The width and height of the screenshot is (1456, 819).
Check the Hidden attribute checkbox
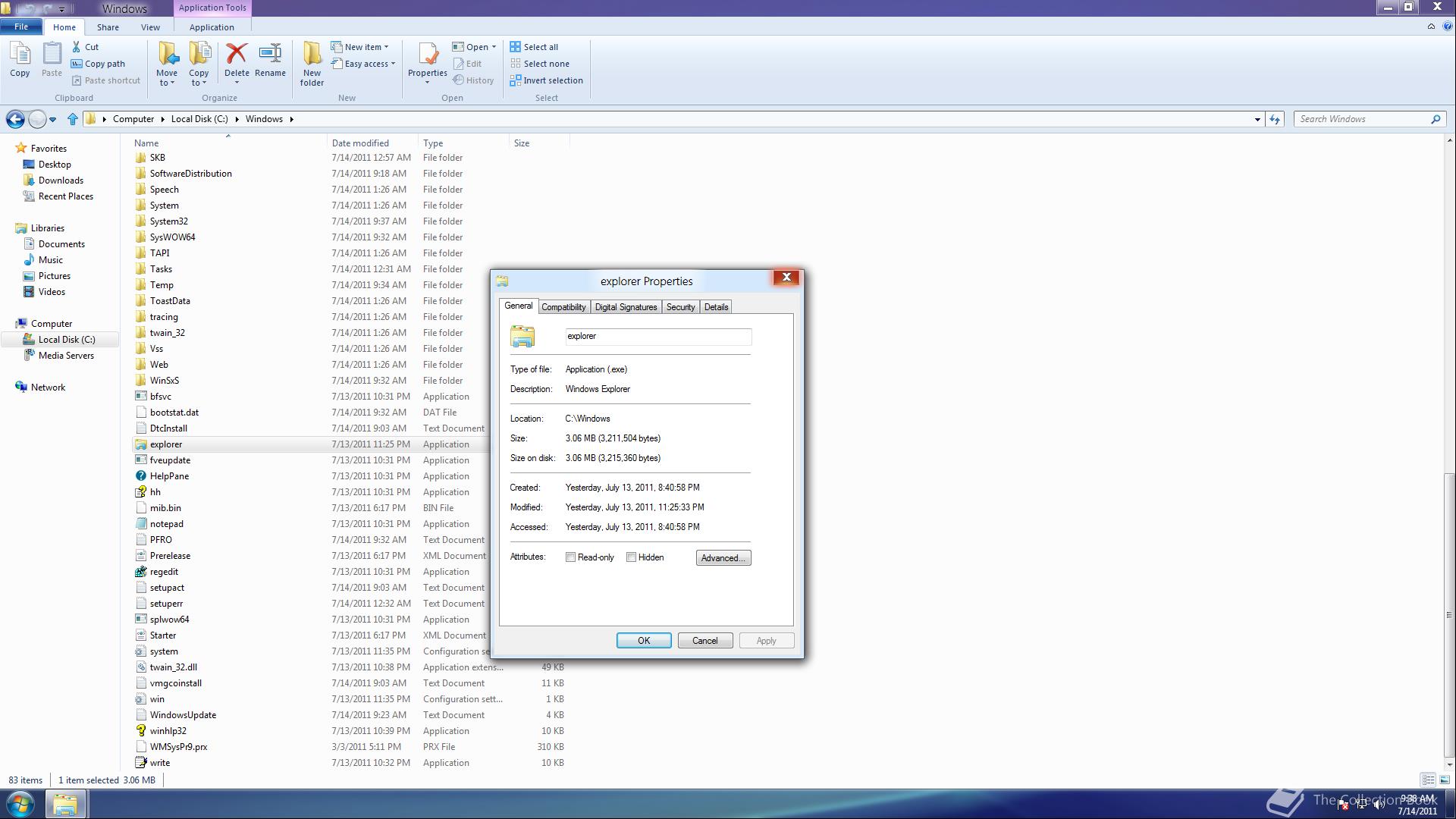pos(631,557)
